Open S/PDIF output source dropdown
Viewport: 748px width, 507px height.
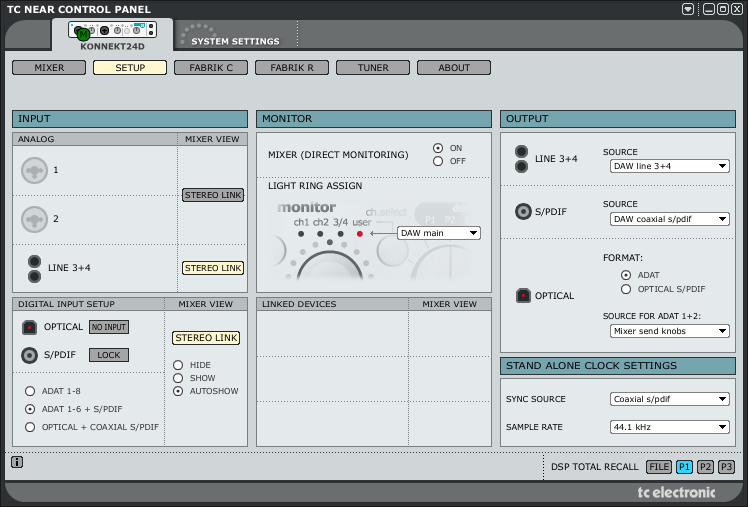(x=669, y=219)
